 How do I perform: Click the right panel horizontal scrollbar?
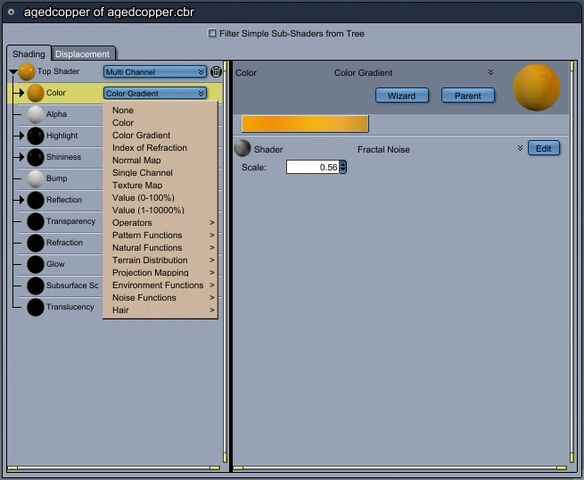400,468
